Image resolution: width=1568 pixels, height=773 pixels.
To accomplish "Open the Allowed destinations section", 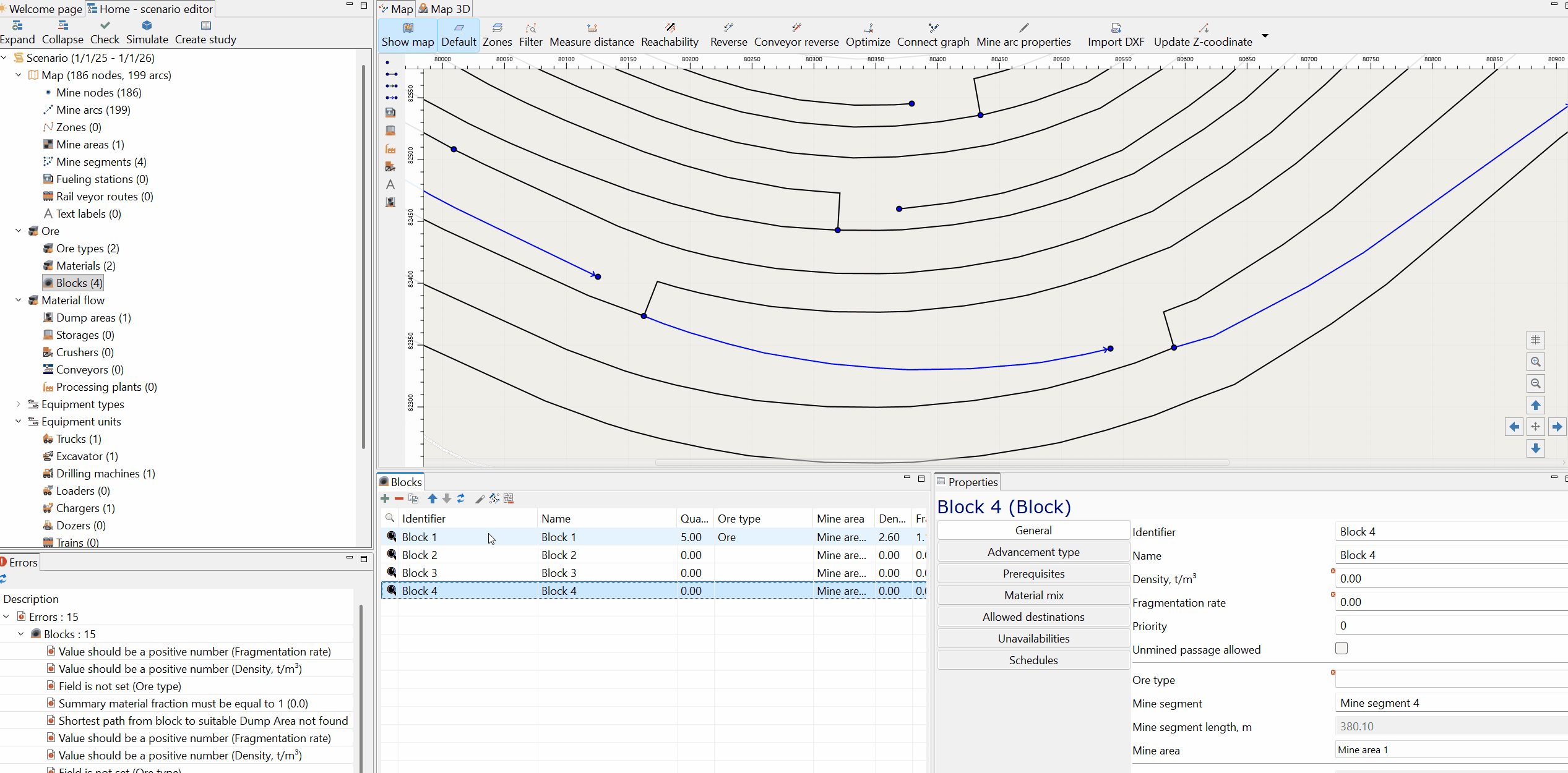I will click(x=1033, y=617).
